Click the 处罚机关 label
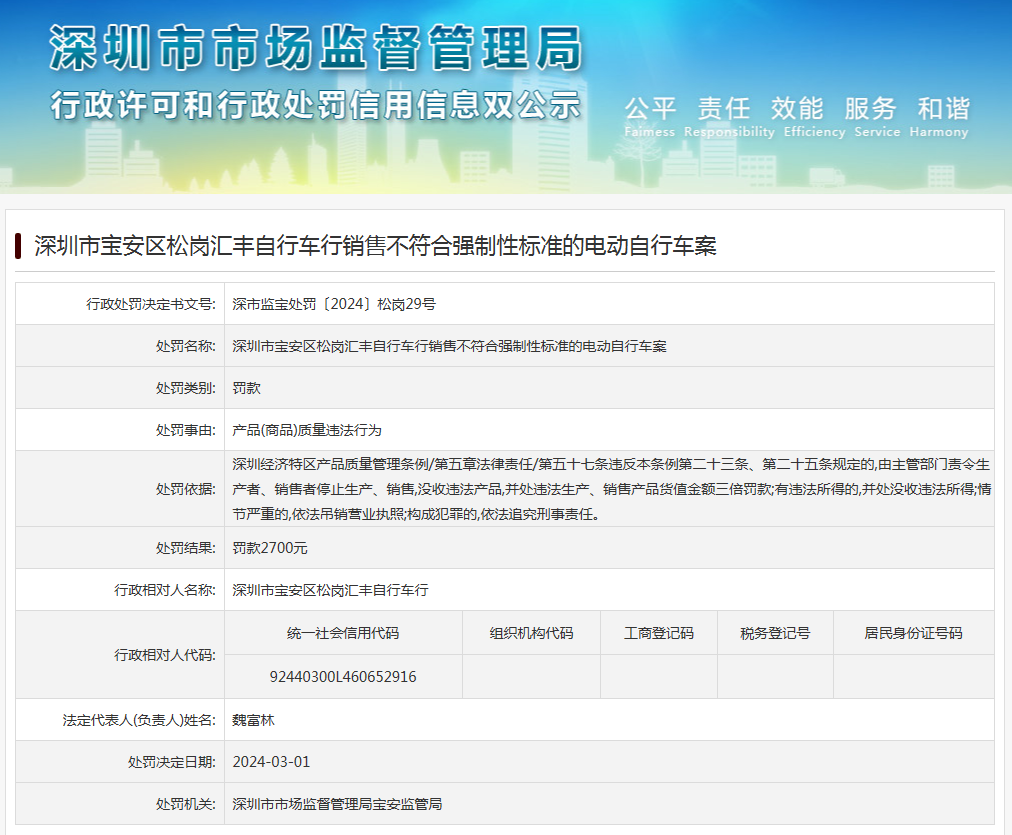 click(x=186, y=804)
